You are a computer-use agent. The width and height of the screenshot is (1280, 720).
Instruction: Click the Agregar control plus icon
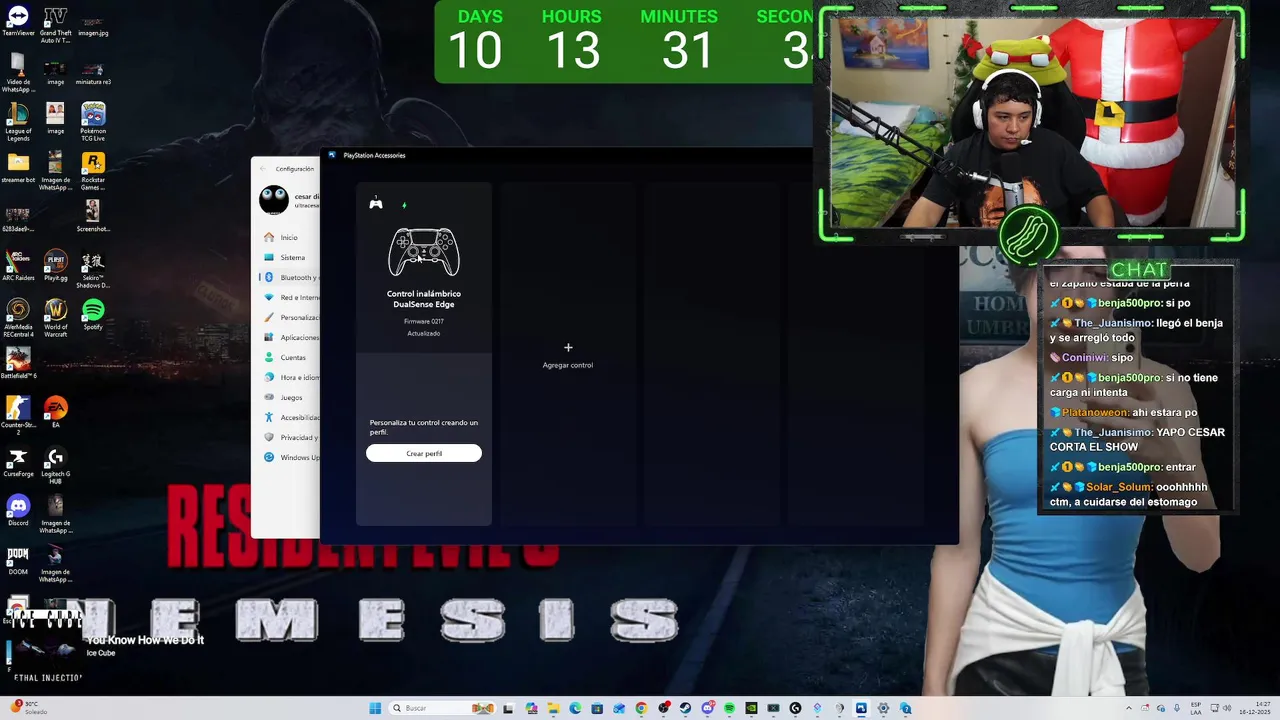(x=568, y=348)
